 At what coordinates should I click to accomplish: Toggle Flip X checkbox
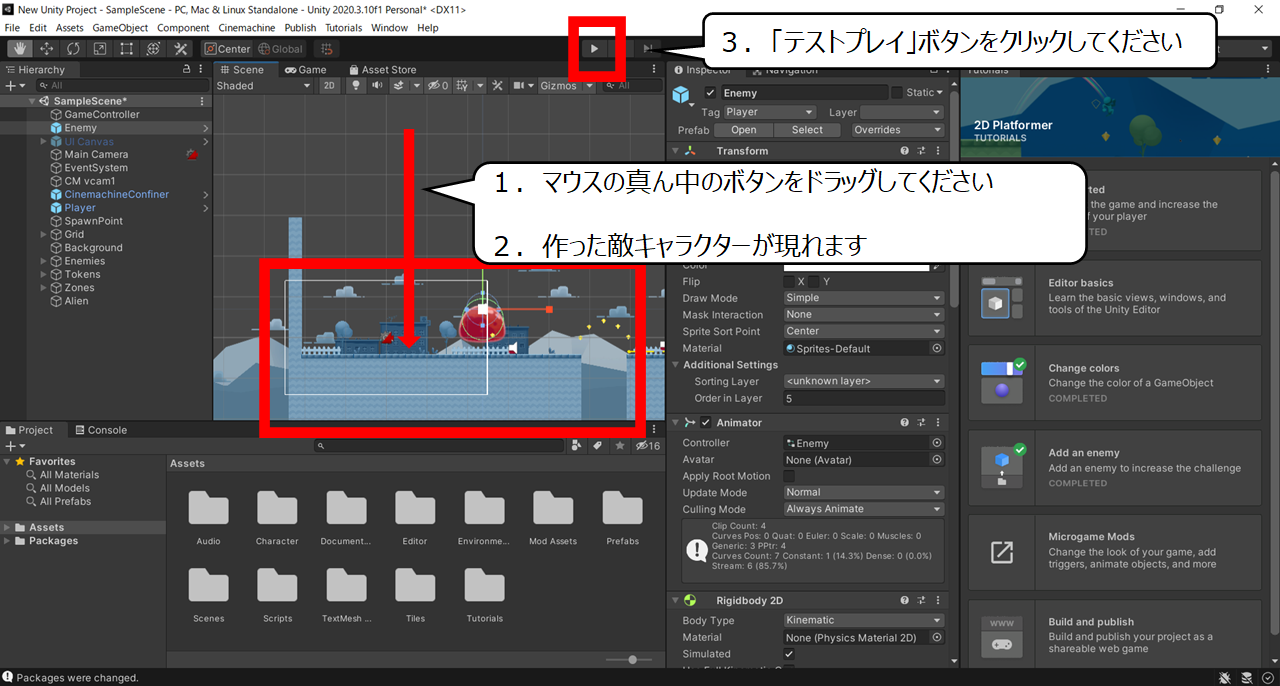click(789, 282)
